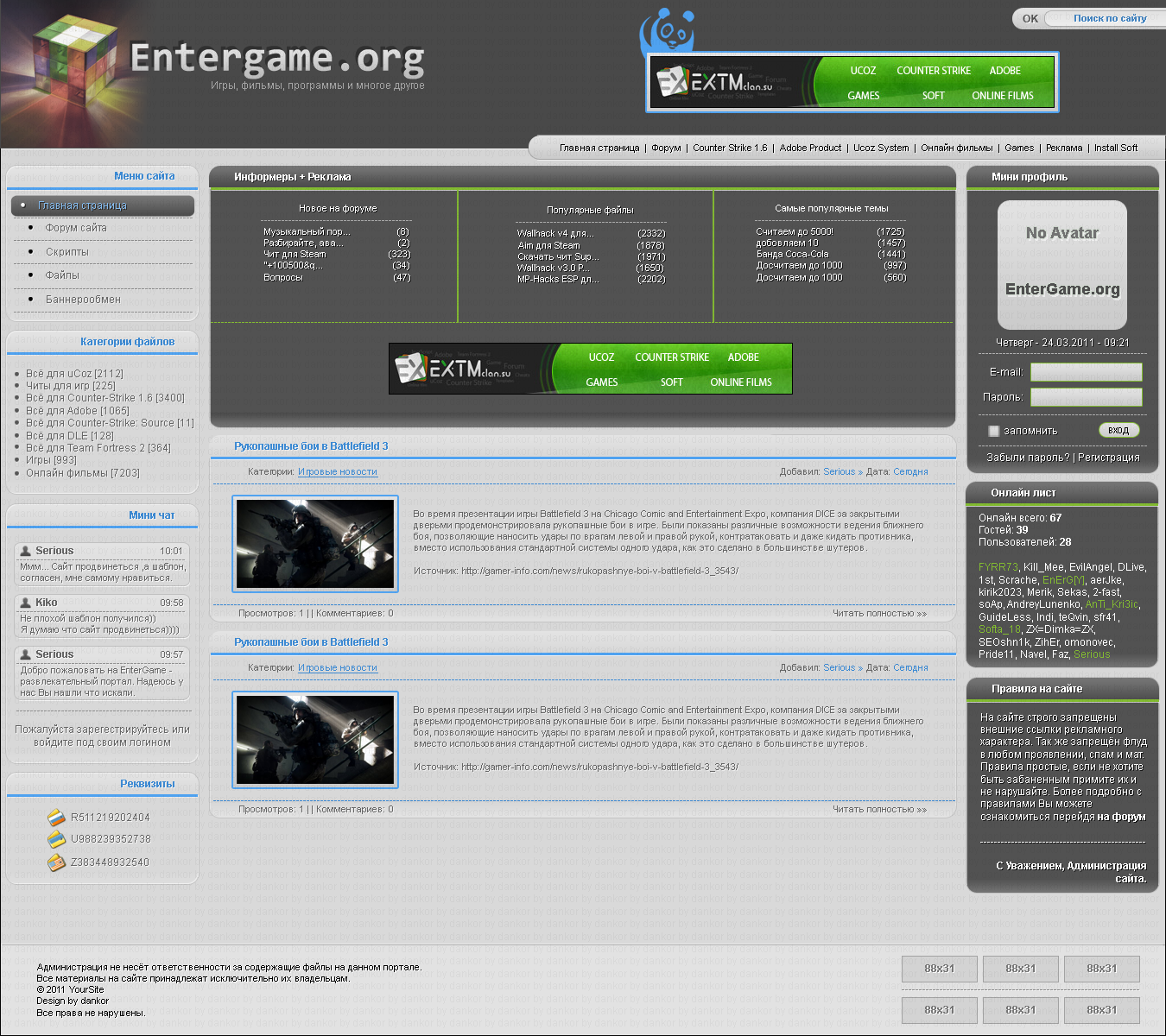Open category 'Онлайн фильмы [7203]'
Viewport: 1166px width, 1036px height.
pyautogui.click(x=83, y=473)
